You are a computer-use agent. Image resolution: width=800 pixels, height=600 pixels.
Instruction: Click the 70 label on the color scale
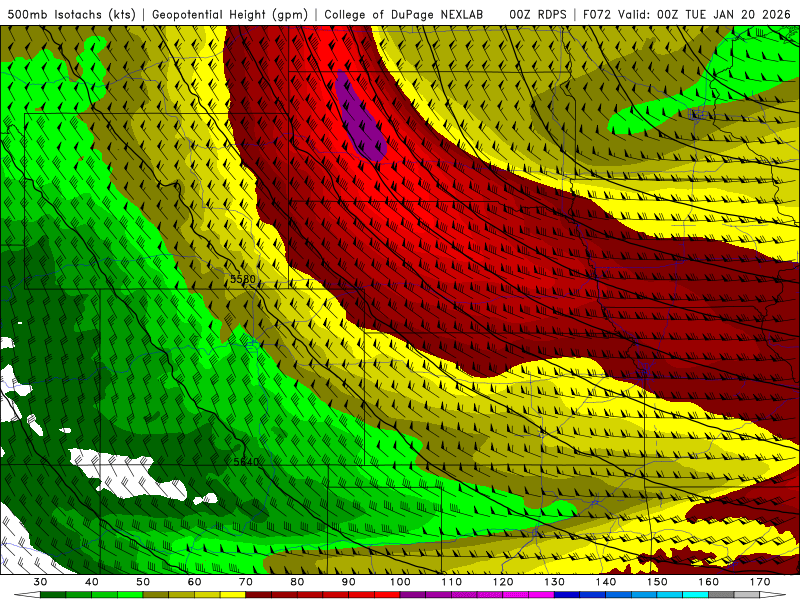coord(246,582)
